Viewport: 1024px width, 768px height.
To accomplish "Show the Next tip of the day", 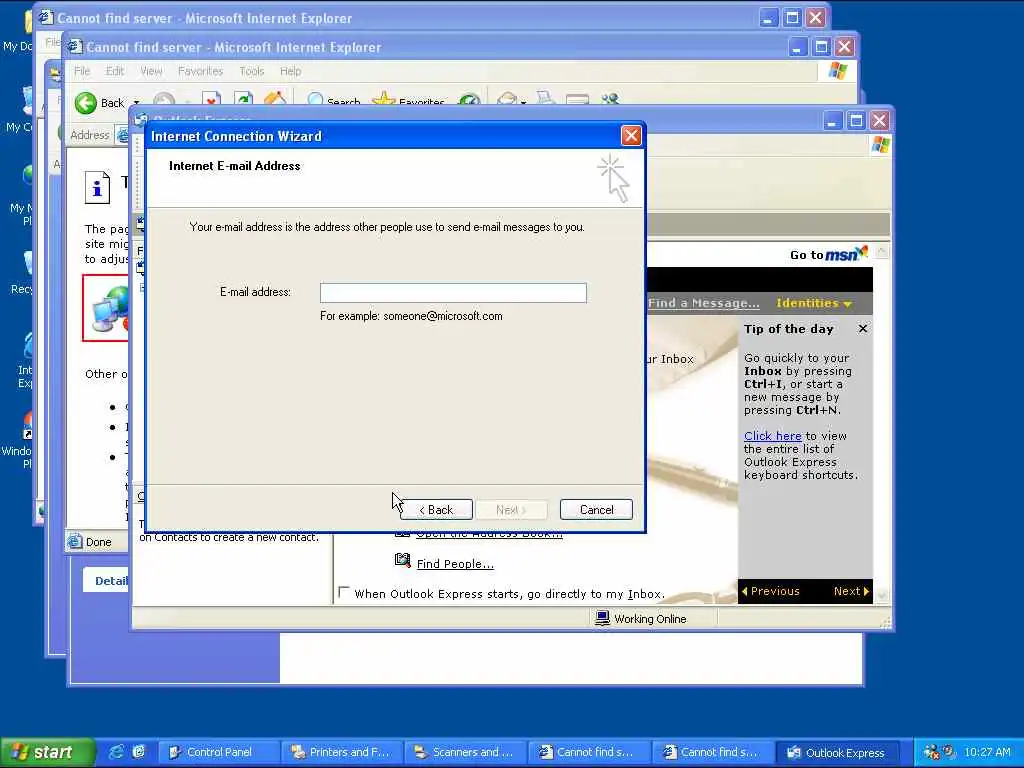I will pos(851,591).
